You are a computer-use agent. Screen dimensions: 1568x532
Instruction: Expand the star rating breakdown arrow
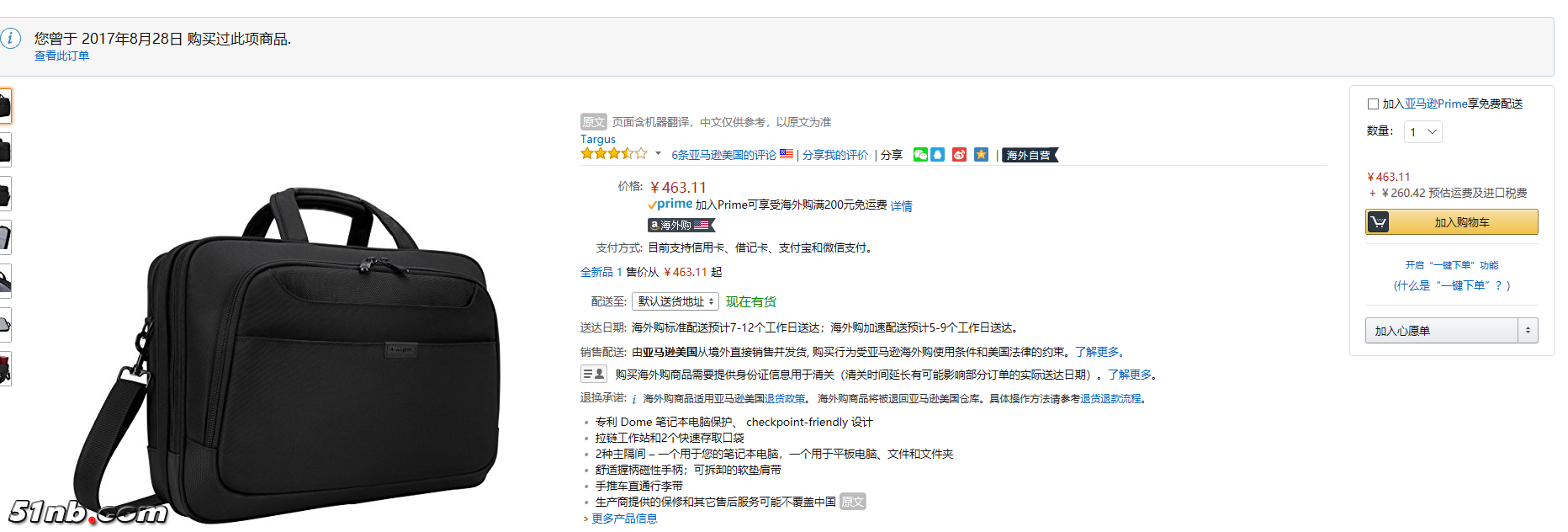658,154
